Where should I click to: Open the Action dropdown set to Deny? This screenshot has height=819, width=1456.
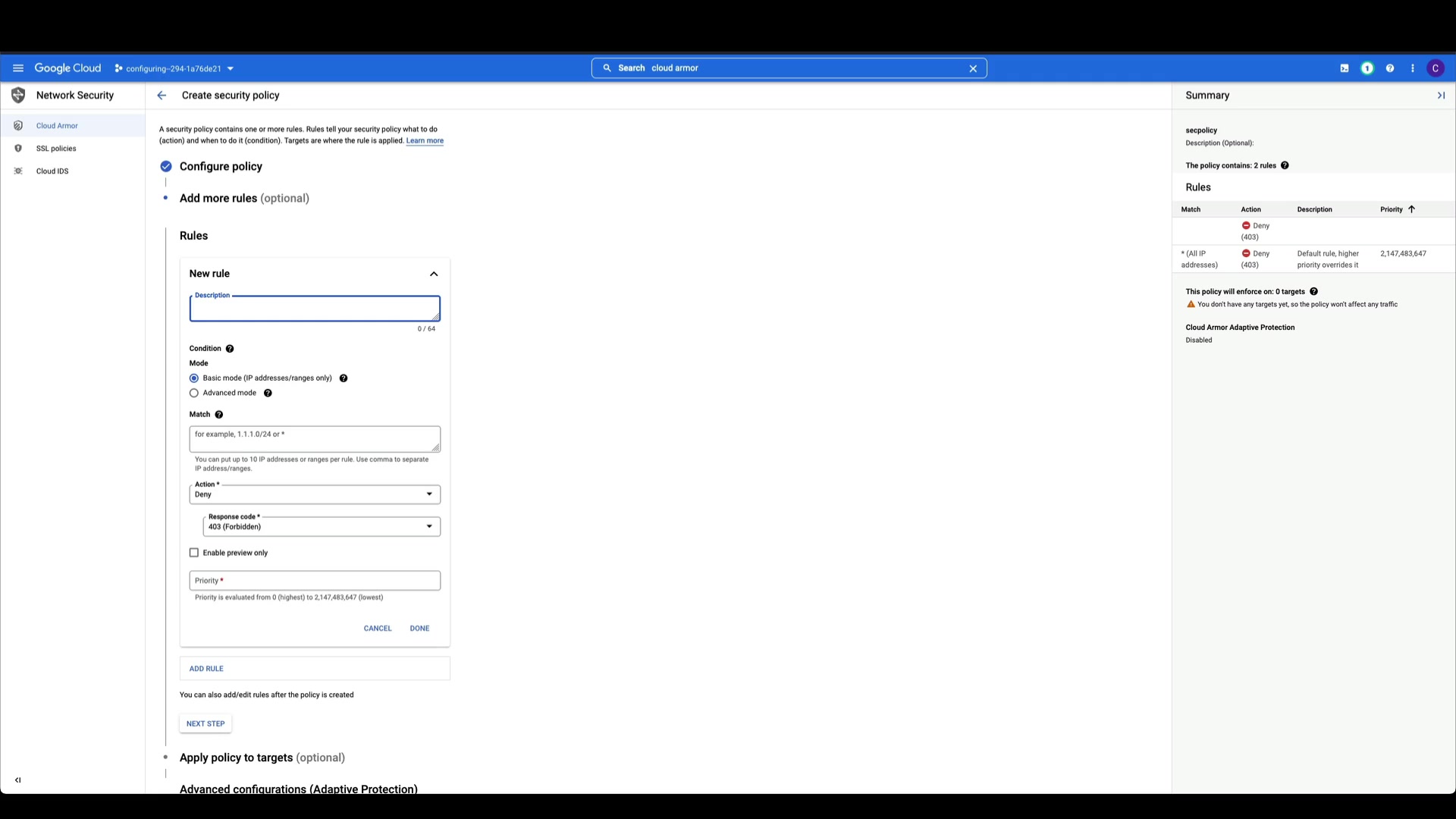315,494
